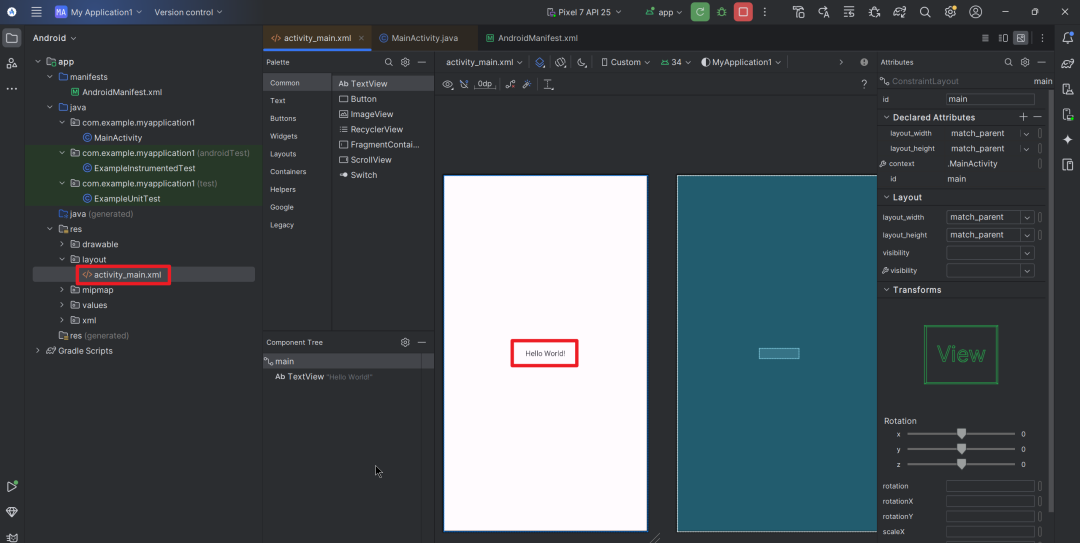The image size is (1080, 543).
Task: Add a declared attribute plus button
Action: (x=1023, y=117)
